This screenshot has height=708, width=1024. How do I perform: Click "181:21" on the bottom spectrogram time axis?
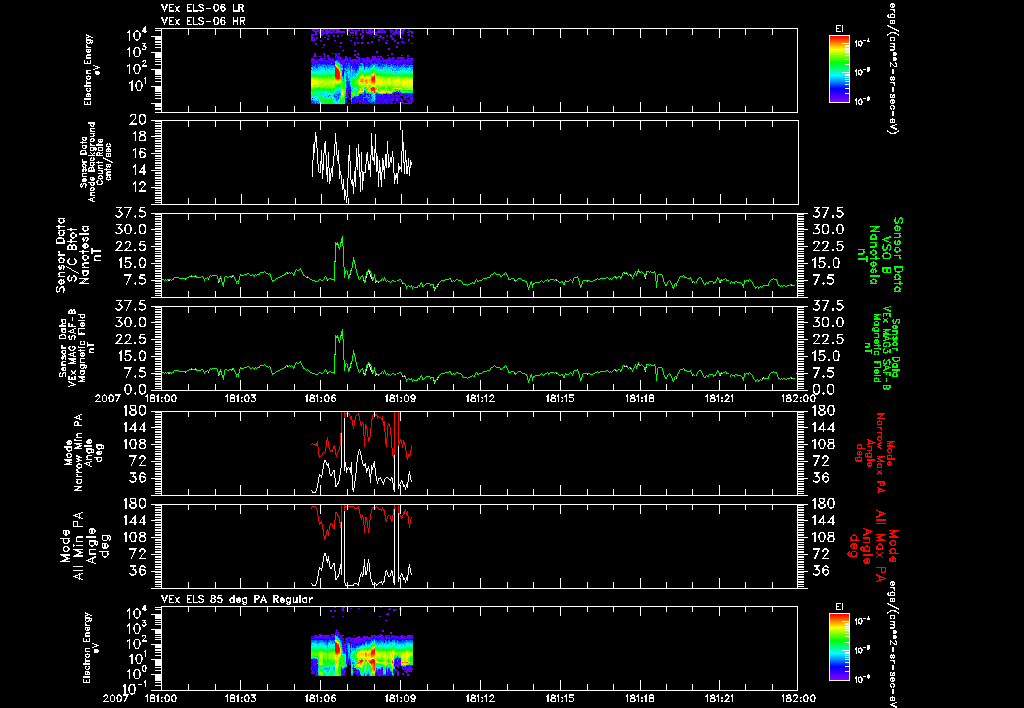719,698
